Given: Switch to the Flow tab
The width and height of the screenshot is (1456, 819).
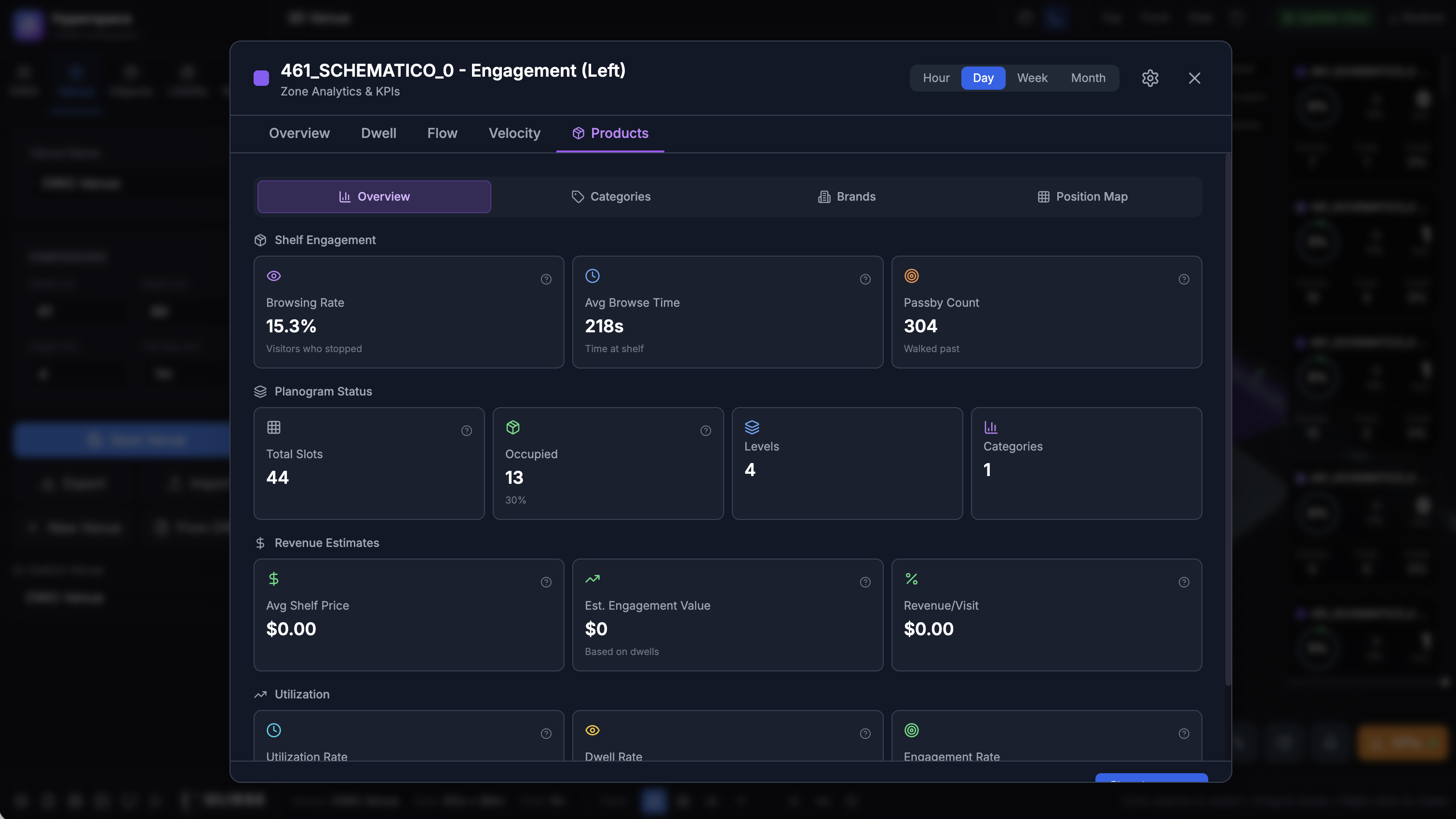Looking at the screenshot, I should (442, 134).
